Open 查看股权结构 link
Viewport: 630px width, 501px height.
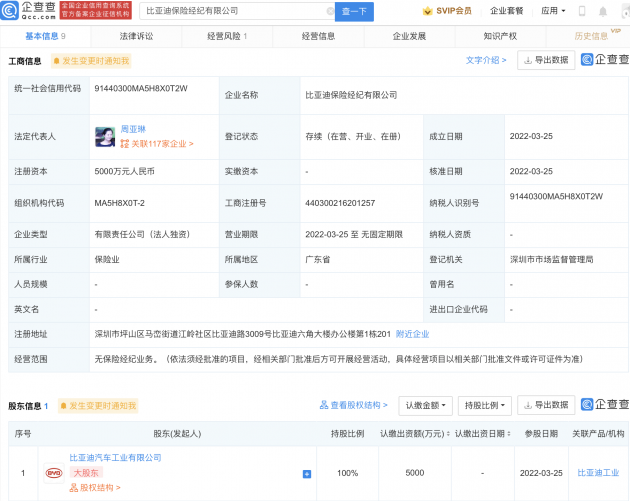click(x=354, y=405)
